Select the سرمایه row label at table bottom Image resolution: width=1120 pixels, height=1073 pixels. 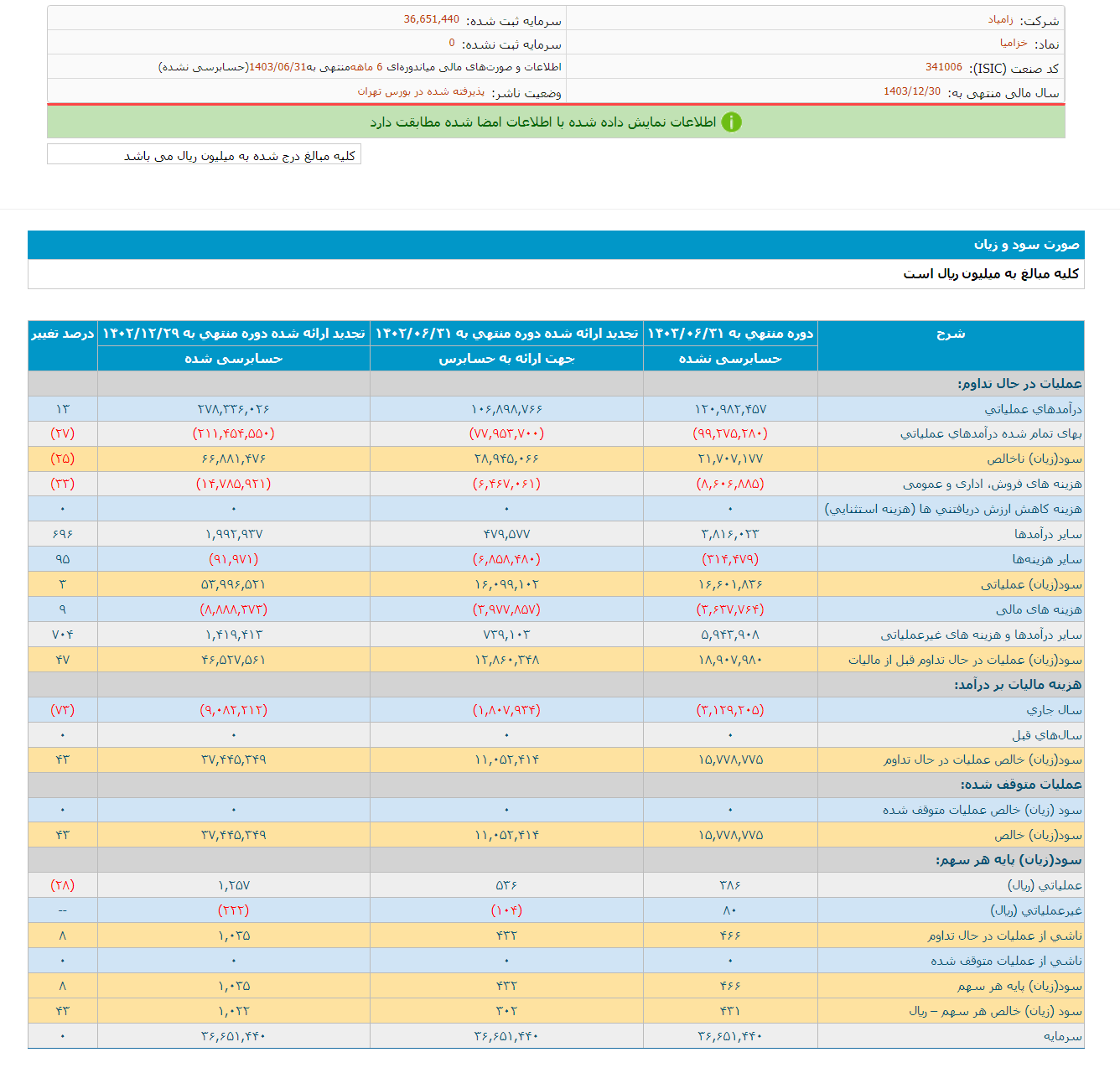1062,1037
